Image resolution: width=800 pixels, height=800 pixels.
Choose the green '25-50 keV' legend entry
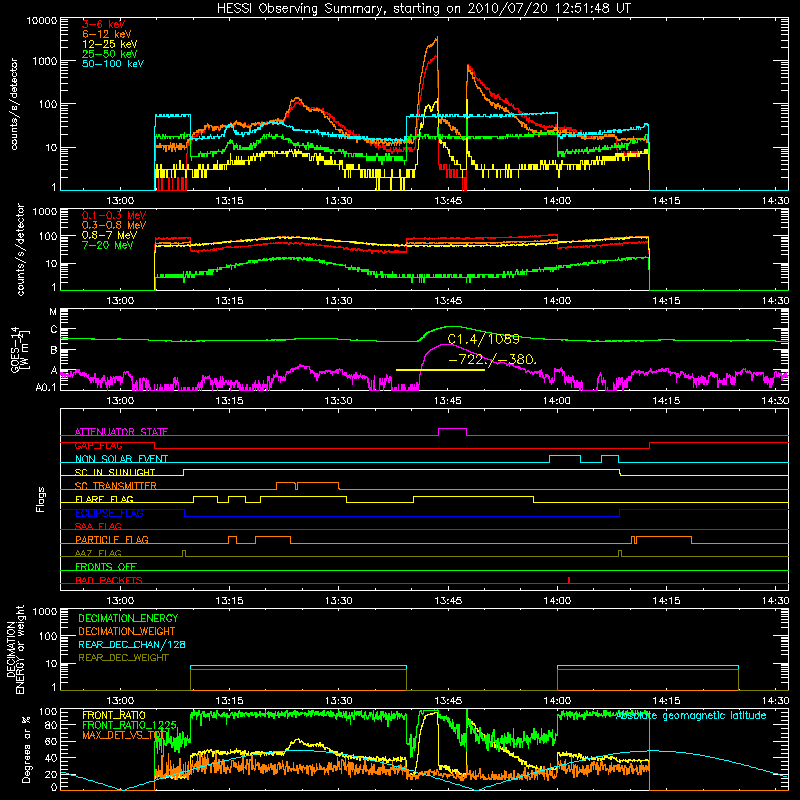pyautogui.click(x=110, y=54)
